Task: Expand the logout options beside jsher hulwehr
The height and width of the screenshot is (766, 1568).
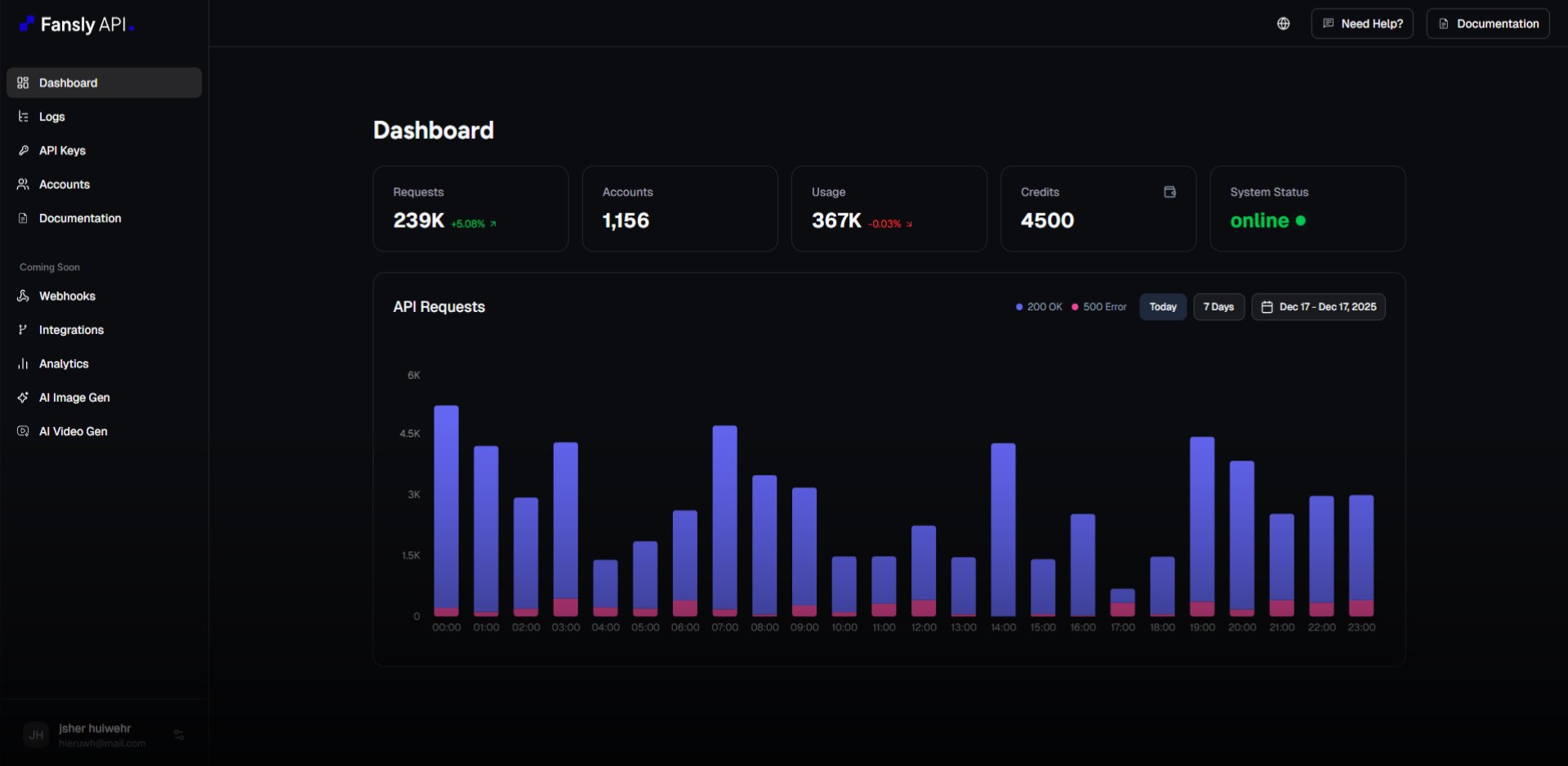Action: tap(178, 735)
